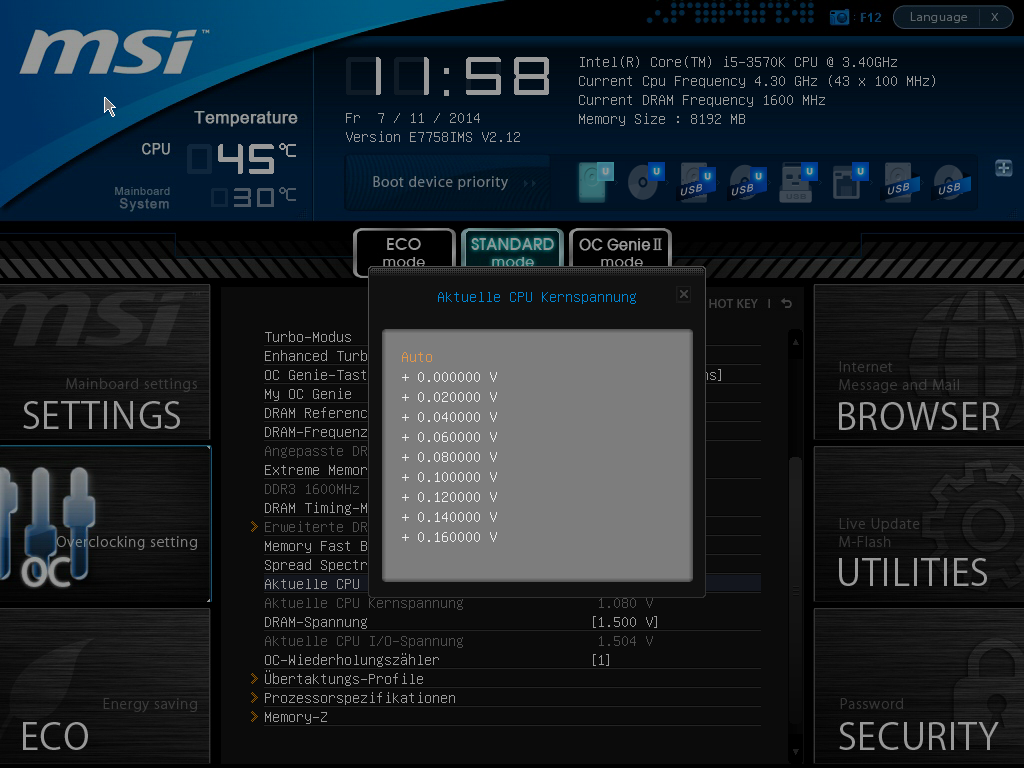Select the Memory Fast B row

point(316,546)
